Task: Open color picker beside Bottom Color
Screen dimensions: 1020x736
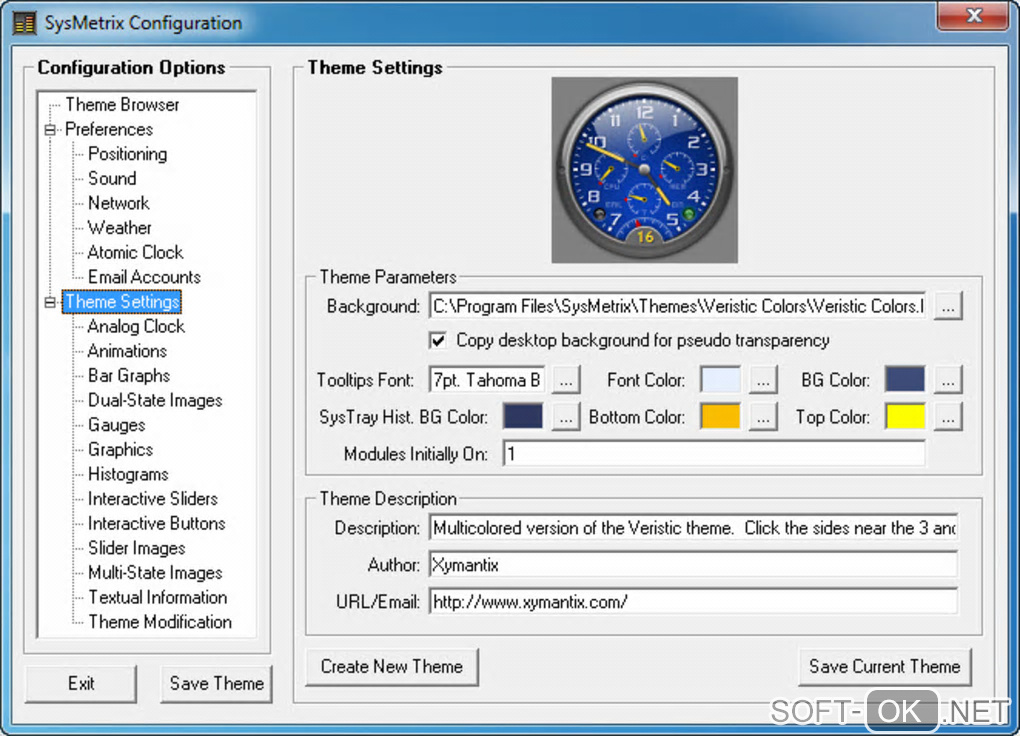Action: (x=762, y=417)
